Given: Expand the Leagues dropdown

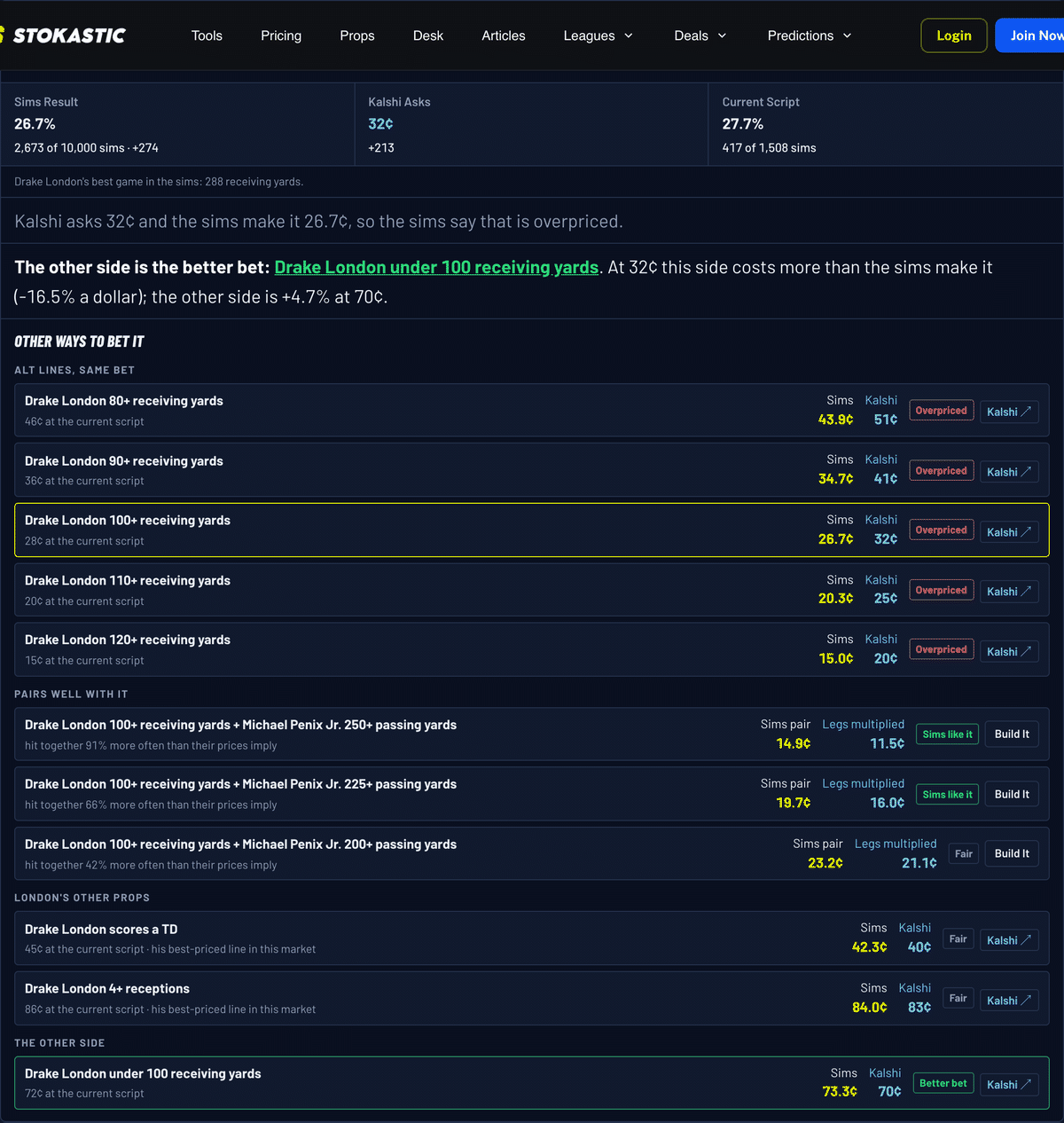Looking at the screenshot, I should pyautogui.click(x=598, y=35).
